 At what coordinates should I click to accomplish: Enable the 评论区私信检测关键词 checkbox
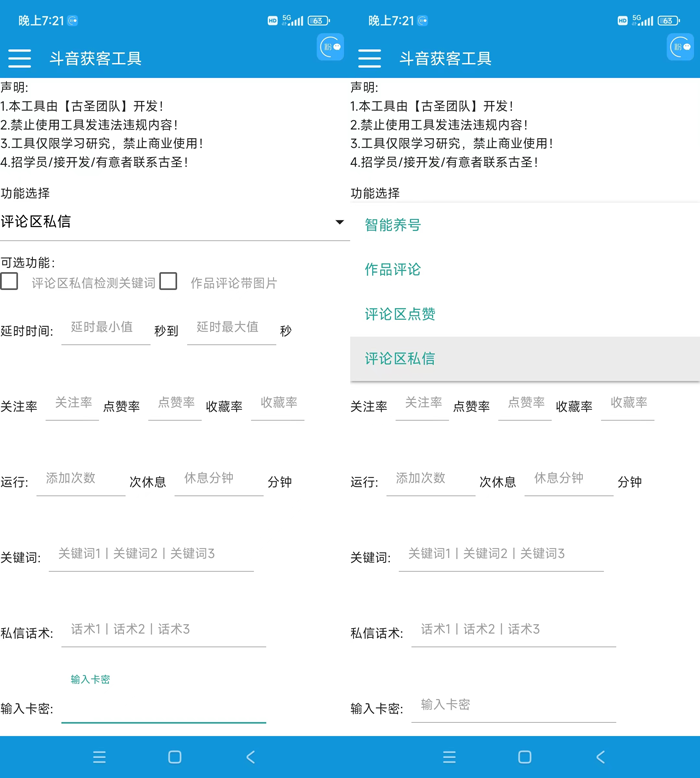pyautogui.click(x=10, y=282)
